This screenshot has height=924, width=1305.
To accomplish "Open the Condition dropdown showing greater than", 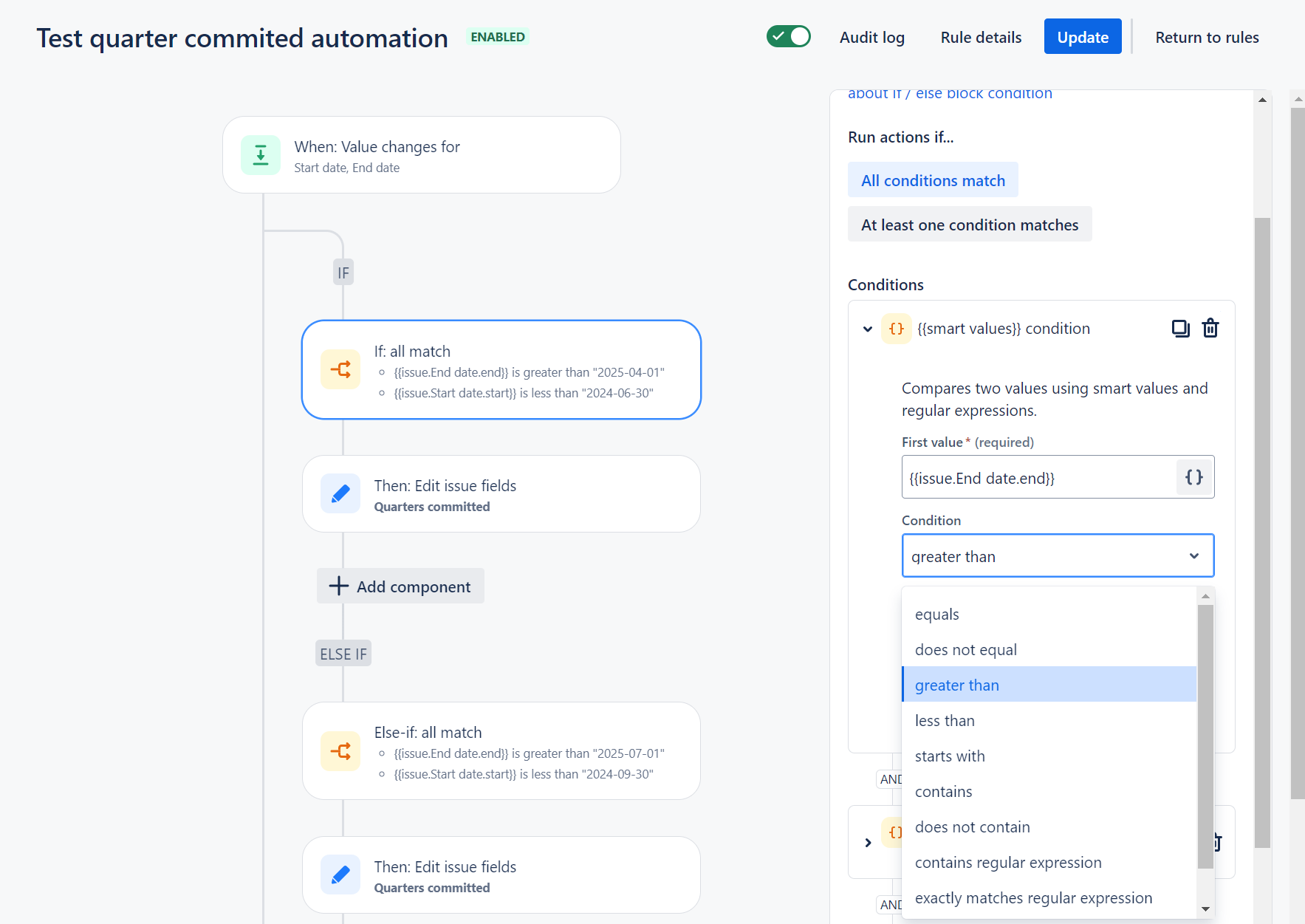I will [x=1058, y=555].
